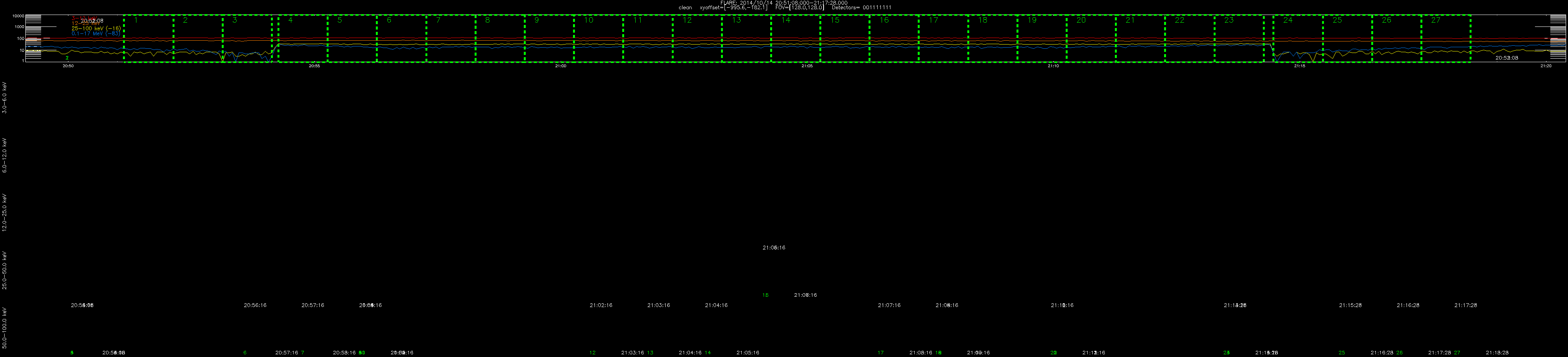Image resolution: width=1568 pixels, height=357 pixels.
Task: Select interval 7 box in light curve
Action: tap(451, 38)
